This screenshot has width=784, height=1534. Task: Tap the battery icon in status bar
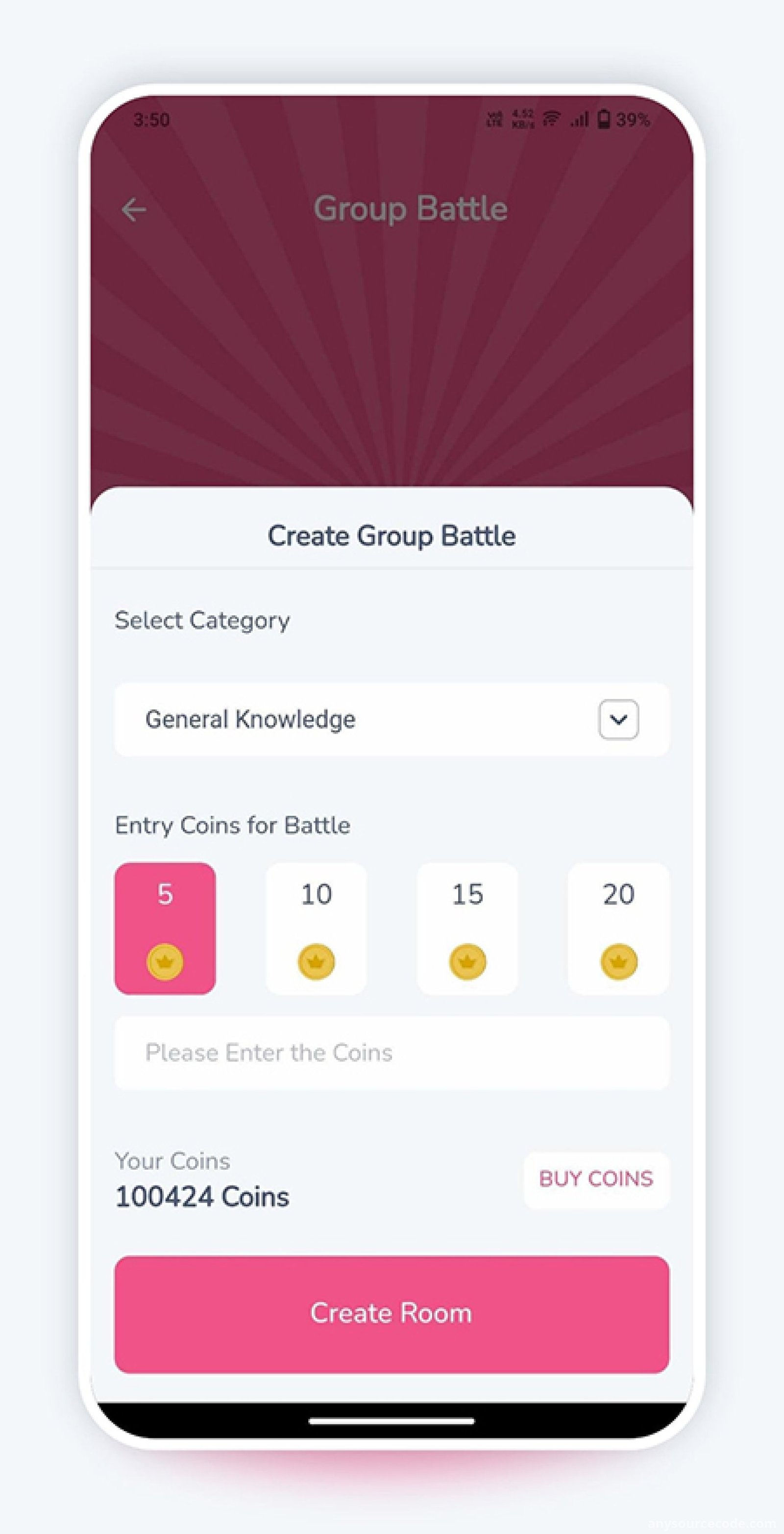pos(604,119)
